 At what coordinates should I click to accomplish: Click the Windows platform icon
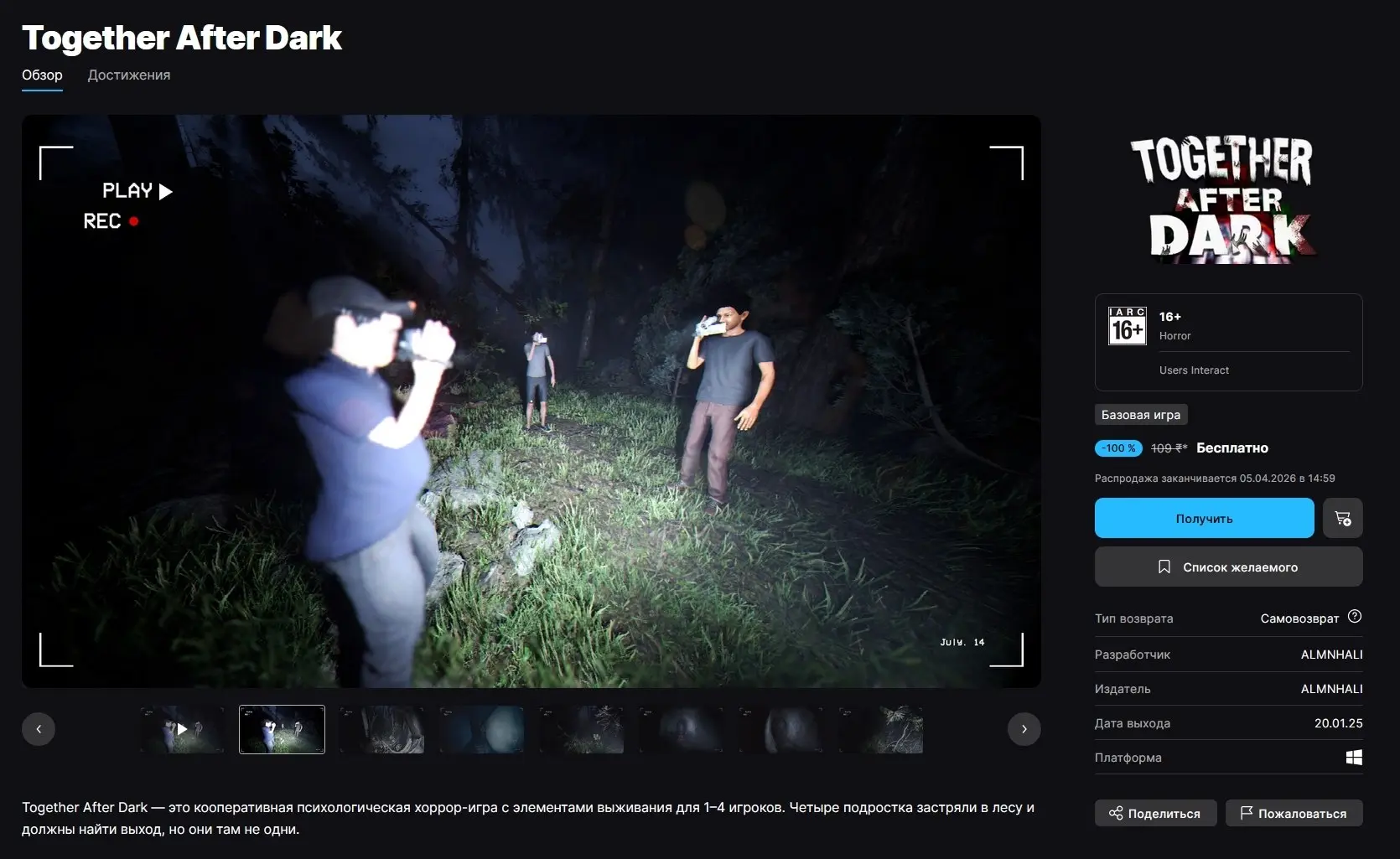pyautogui.click(x=1354, y=758)
